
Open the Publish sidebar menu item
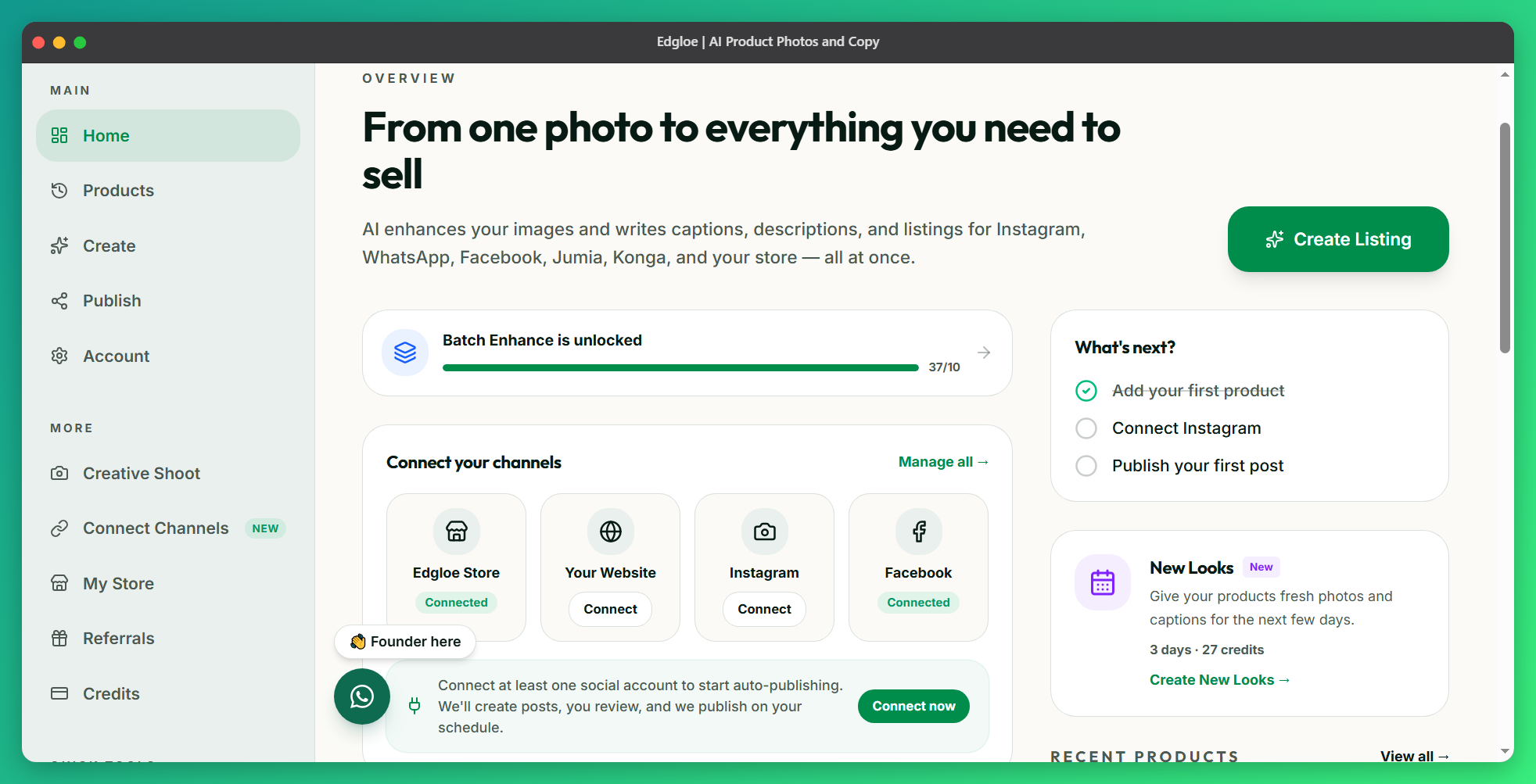168,301
